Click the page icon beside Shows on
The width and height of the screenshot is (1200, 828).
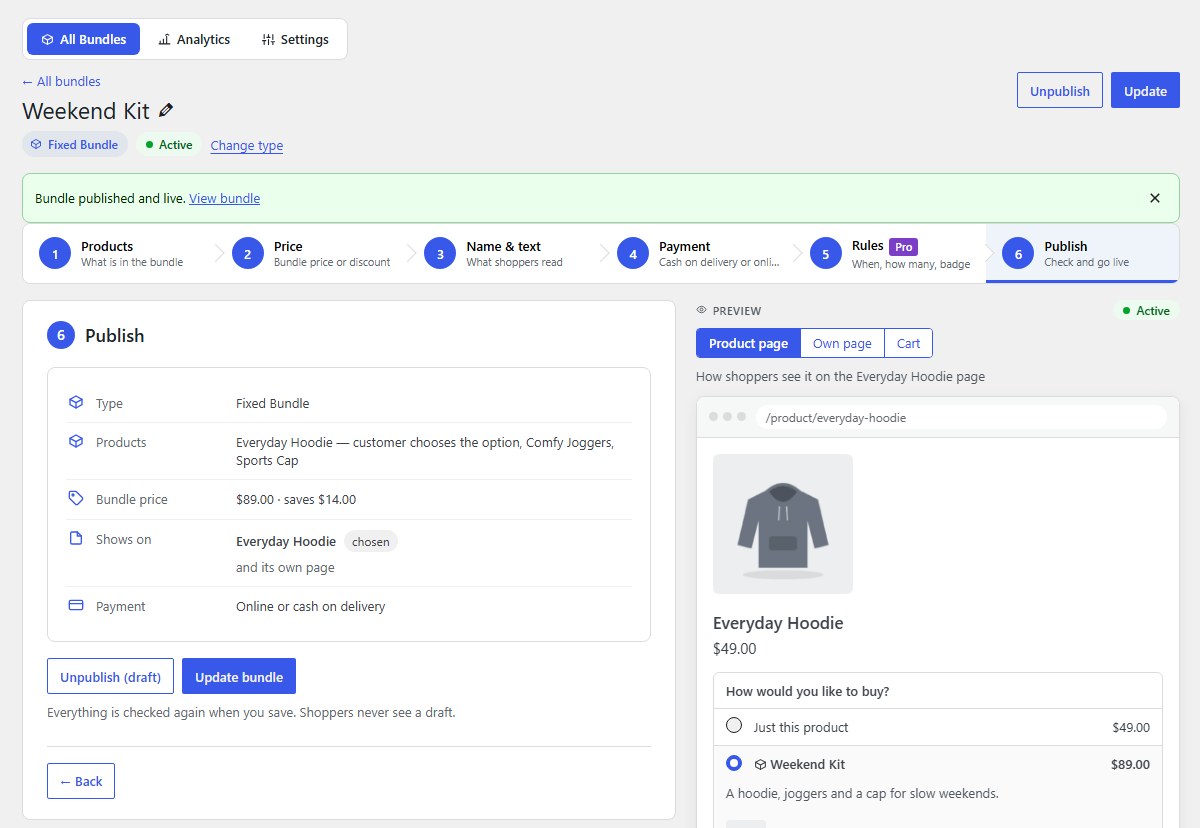(76, 539)
